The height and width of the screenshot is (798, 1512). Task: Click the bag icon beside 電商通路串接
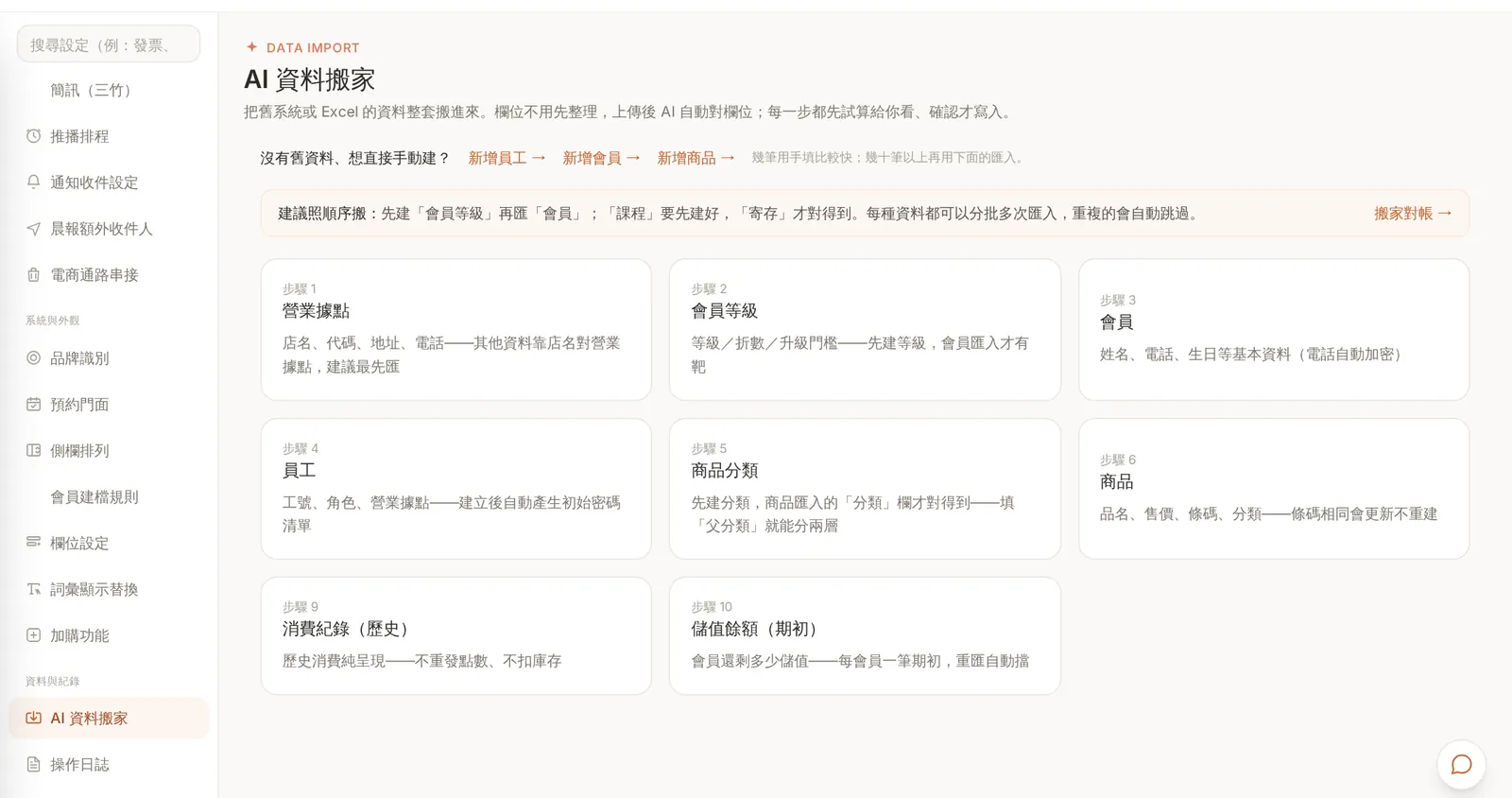[x=33, y=274]
